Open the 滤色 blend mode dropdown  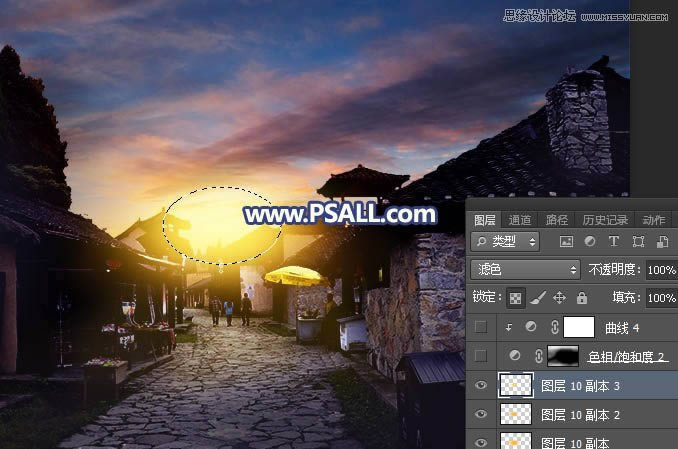pos(524,270)
